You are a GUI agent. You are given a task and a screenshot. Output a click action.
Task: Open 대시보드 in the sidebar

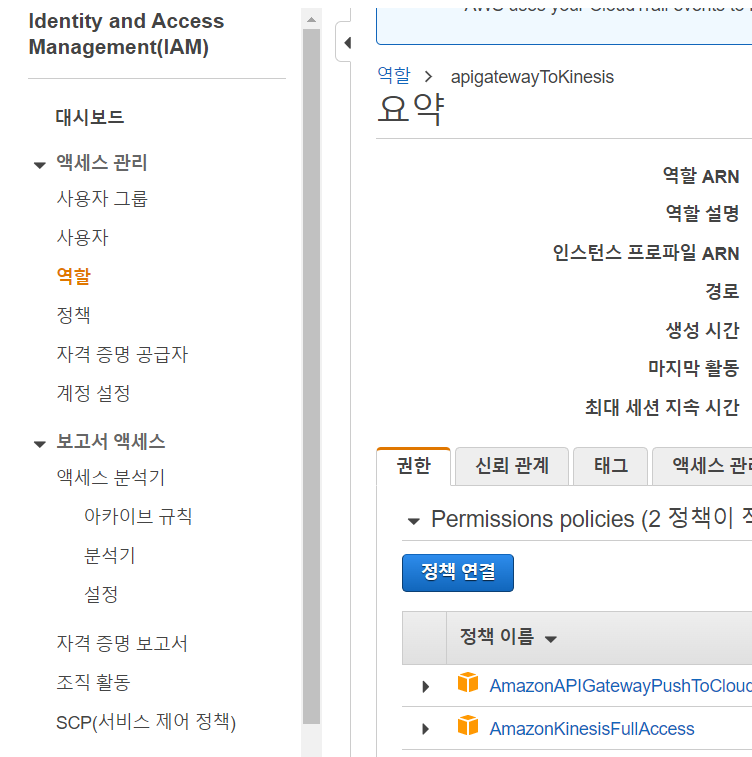point(90,117)
